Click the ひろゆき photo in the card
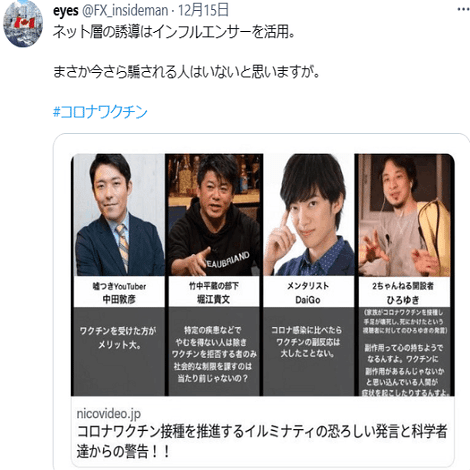Viewport: 470px width, 470px height. tap(404, 215)
